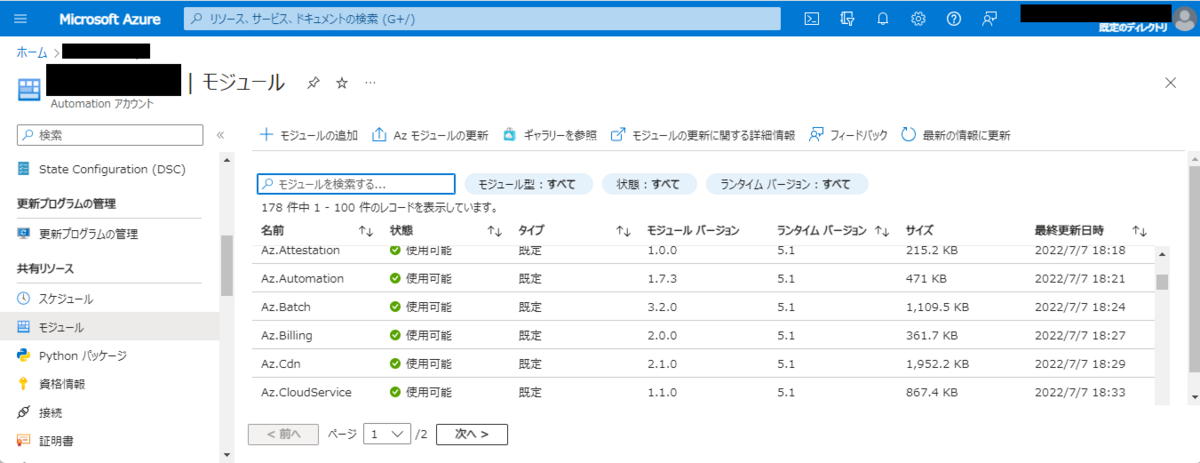Select Python packages in sidebar
This screenshot has height=463, width=1200.
tap(82, 355)
